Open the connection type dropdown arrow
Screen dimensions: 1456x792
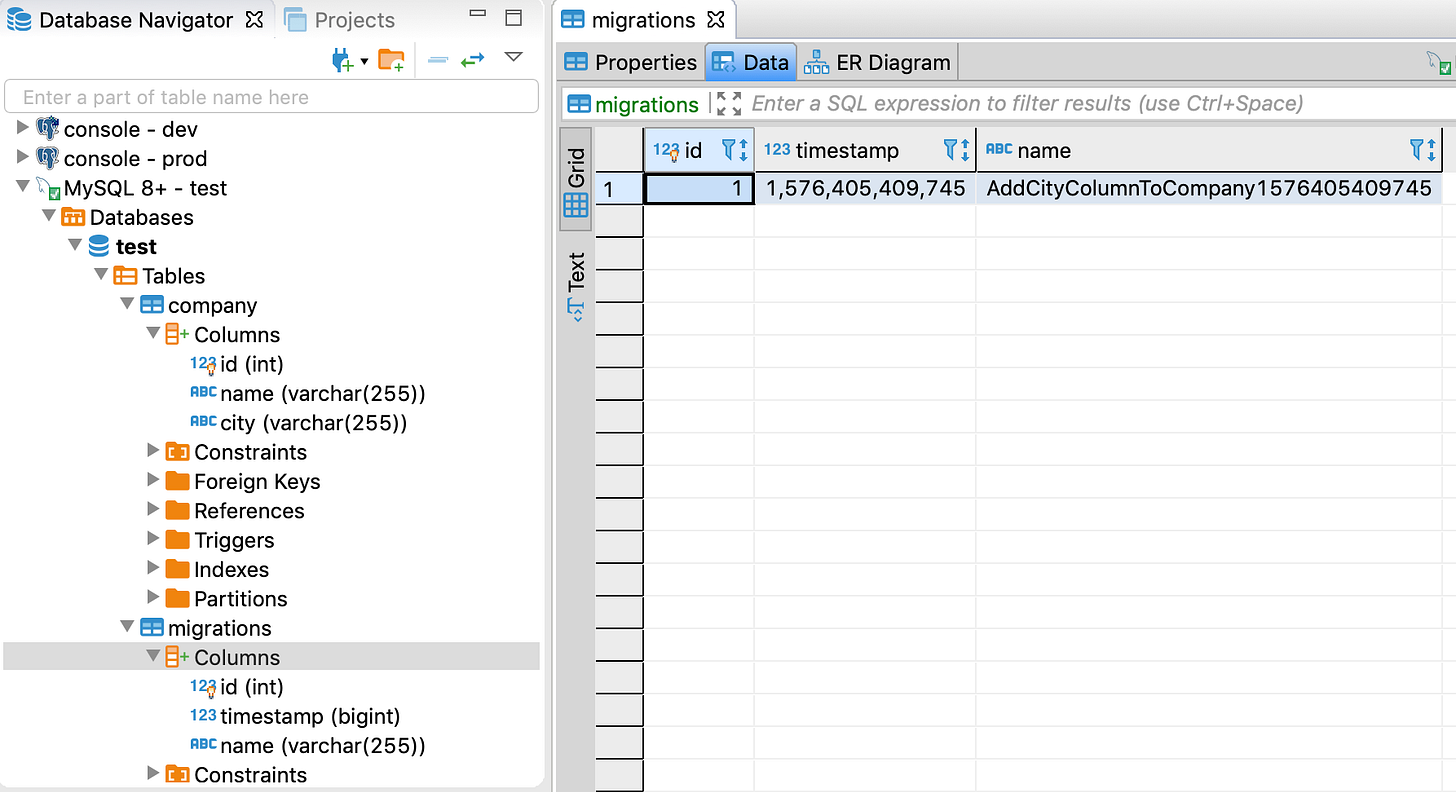[x=362, y=59]
